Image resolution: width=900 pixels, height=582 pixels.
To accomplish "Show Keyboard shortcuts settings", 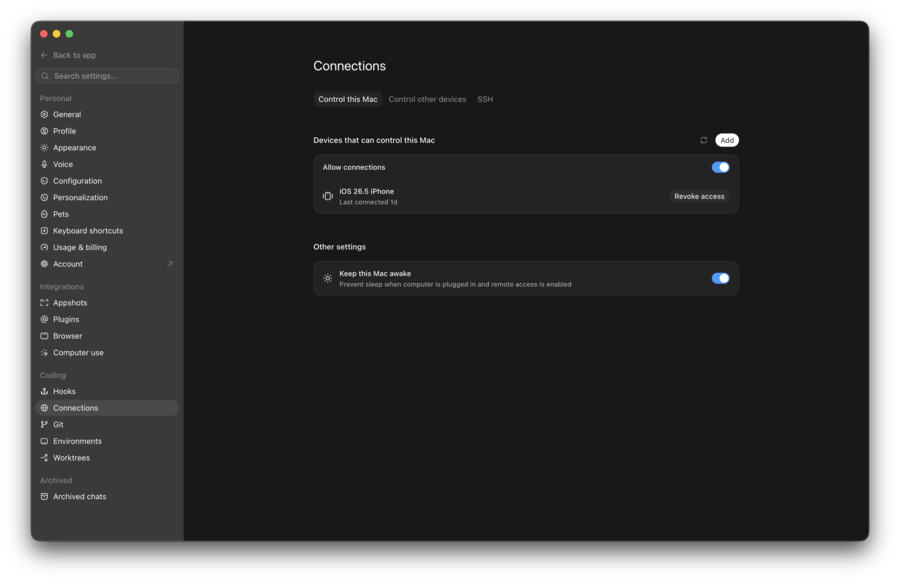I will coord(107,231).
